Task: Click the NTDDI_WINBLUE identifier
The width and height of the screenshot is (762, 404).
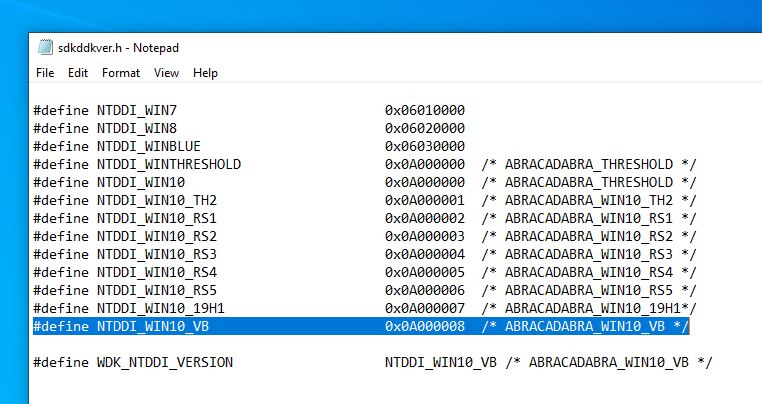Action: coord(149,146)
